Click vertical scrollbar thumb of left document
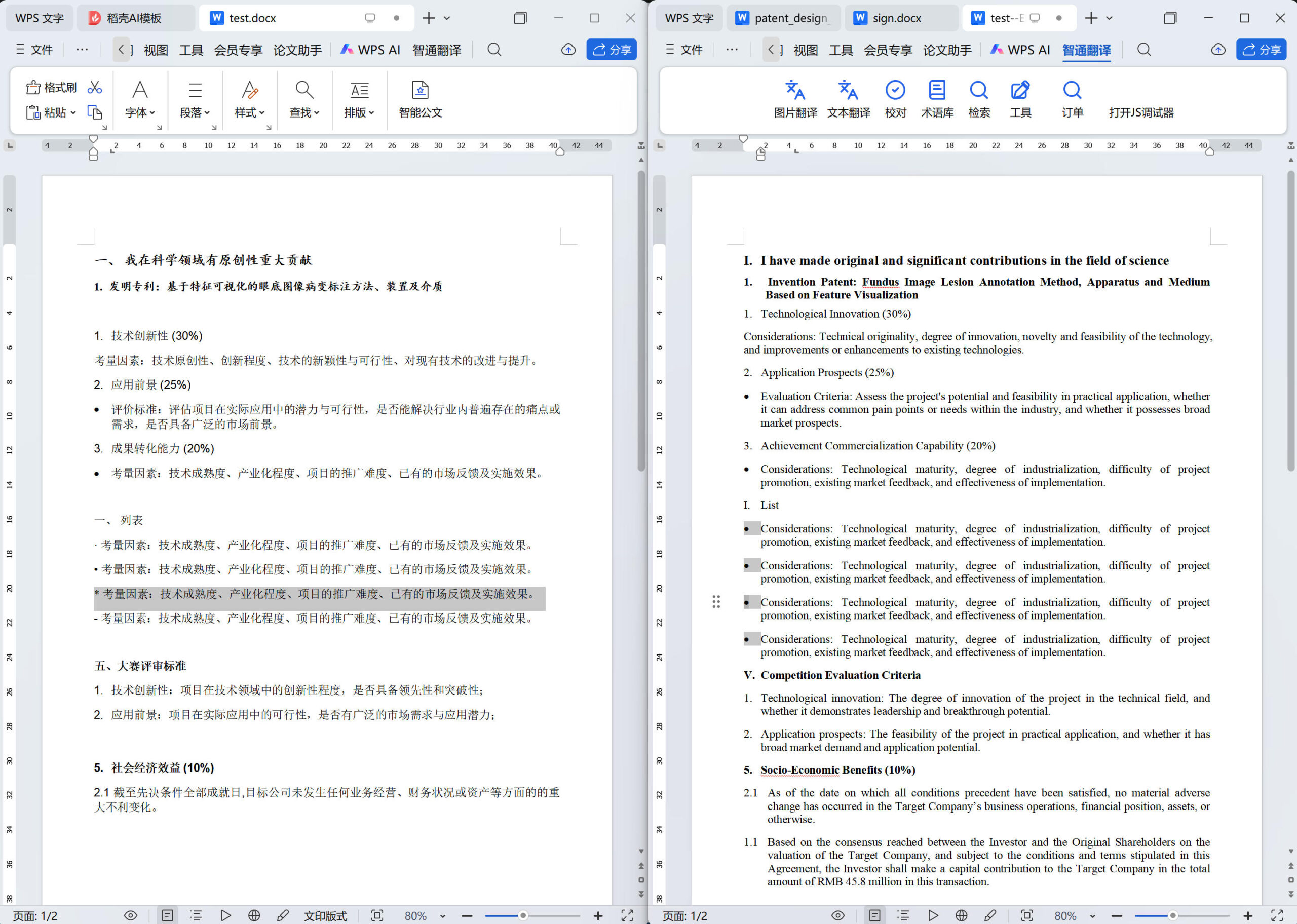This screenshot has width=1297, height=924. pyautogui.click(x=641, y=322)
